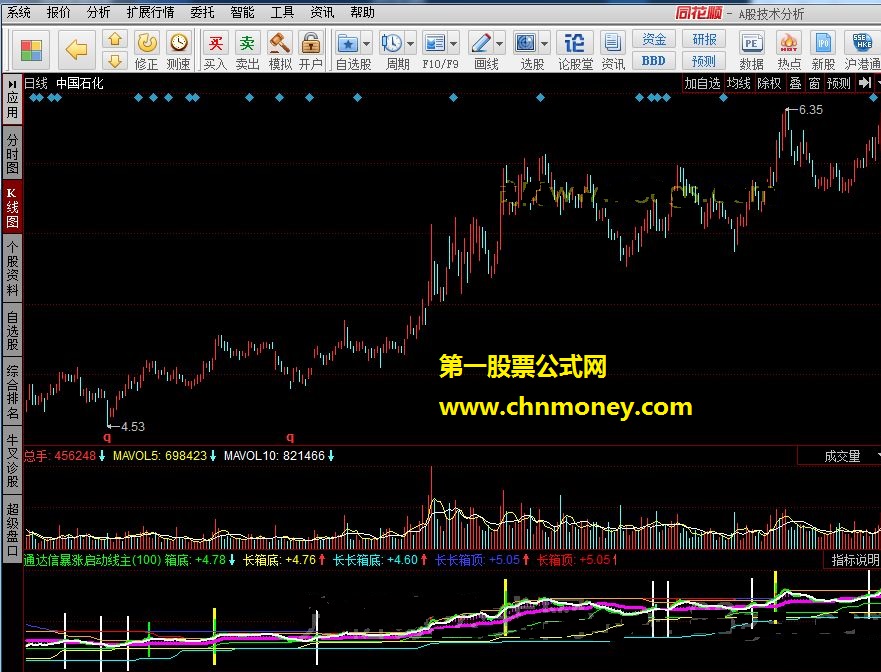Screen dimensions: 881x672
Task: Toggle the 窗 window option
Action: [x=814, y=83]
